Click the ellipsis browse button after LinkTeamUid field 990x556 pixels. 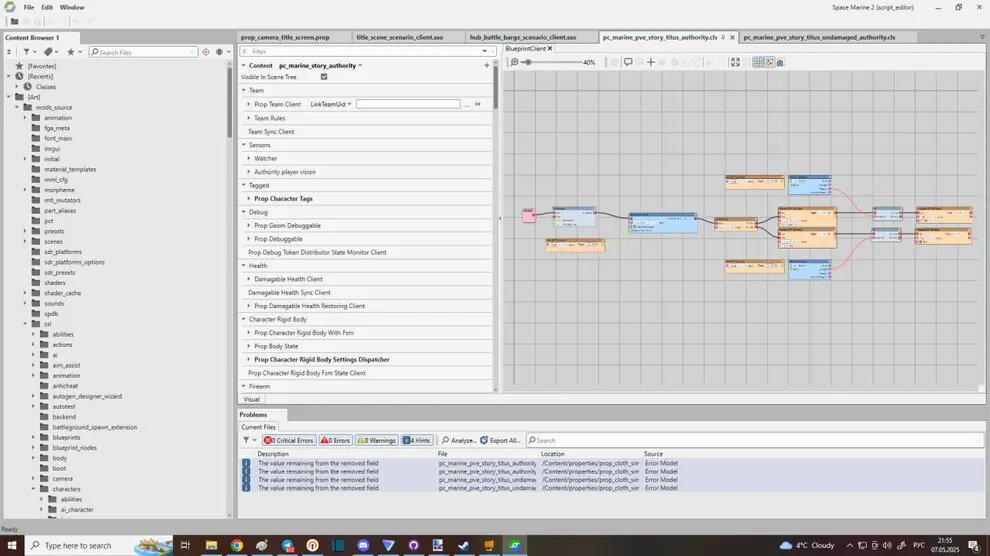(467, 104)
